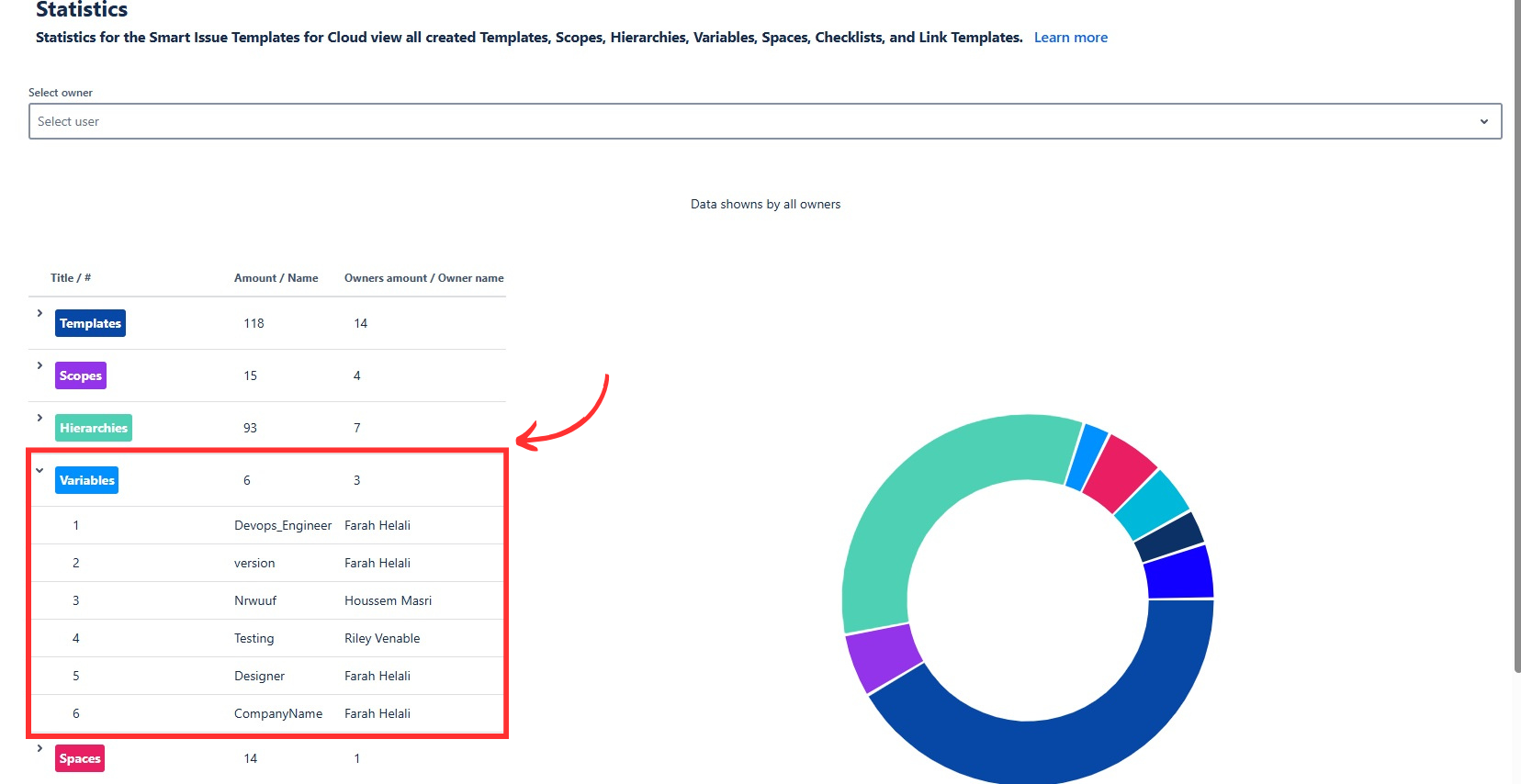Select the purple donut chart segment
The image size is (1521, 784).
point(882,658)
